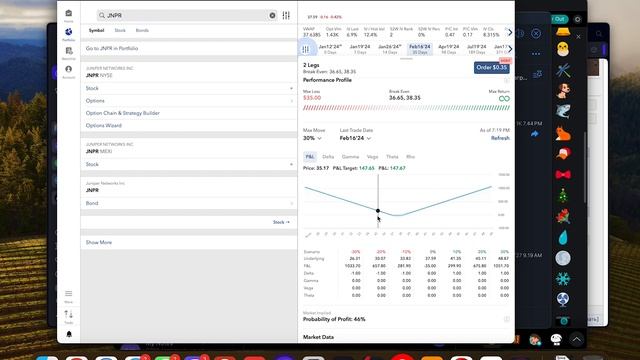The image size is (640, 360).
Task: Click the JNPR search field
Action: pyautogui.click(x=187, y=16)
